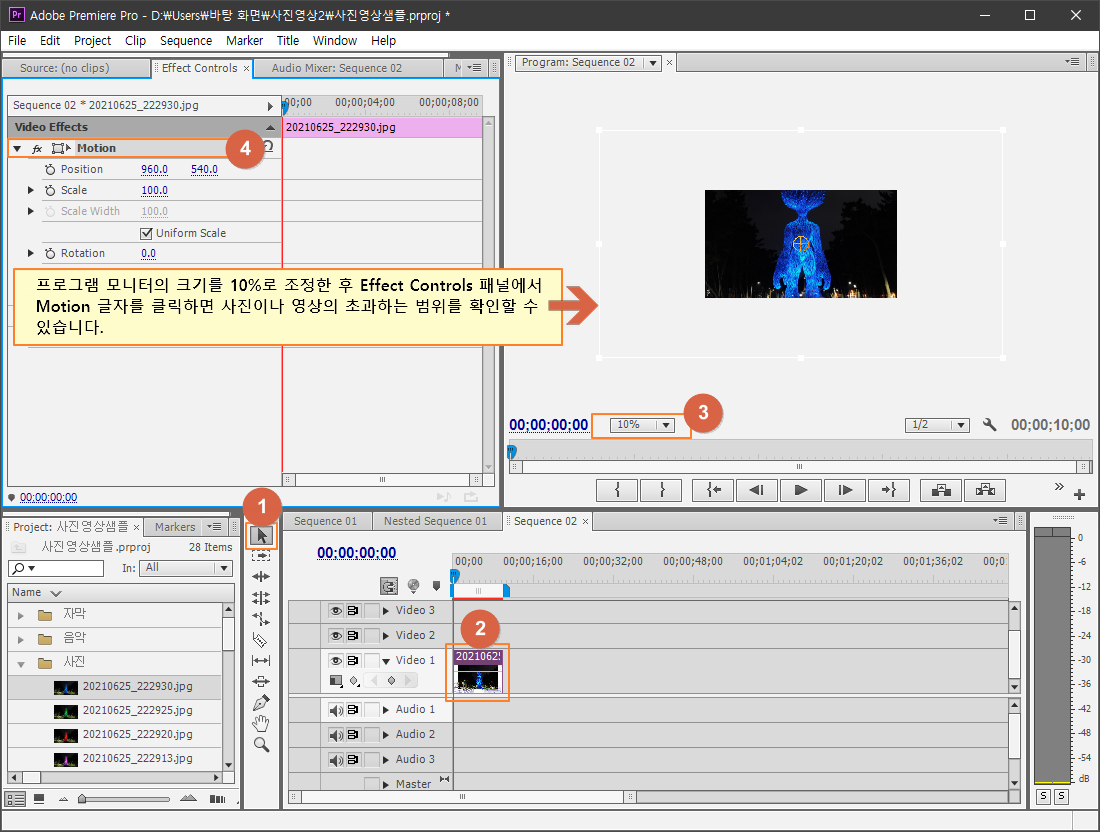Open the Clip menu
1100x832 pixels.
[x=135, y=41]
